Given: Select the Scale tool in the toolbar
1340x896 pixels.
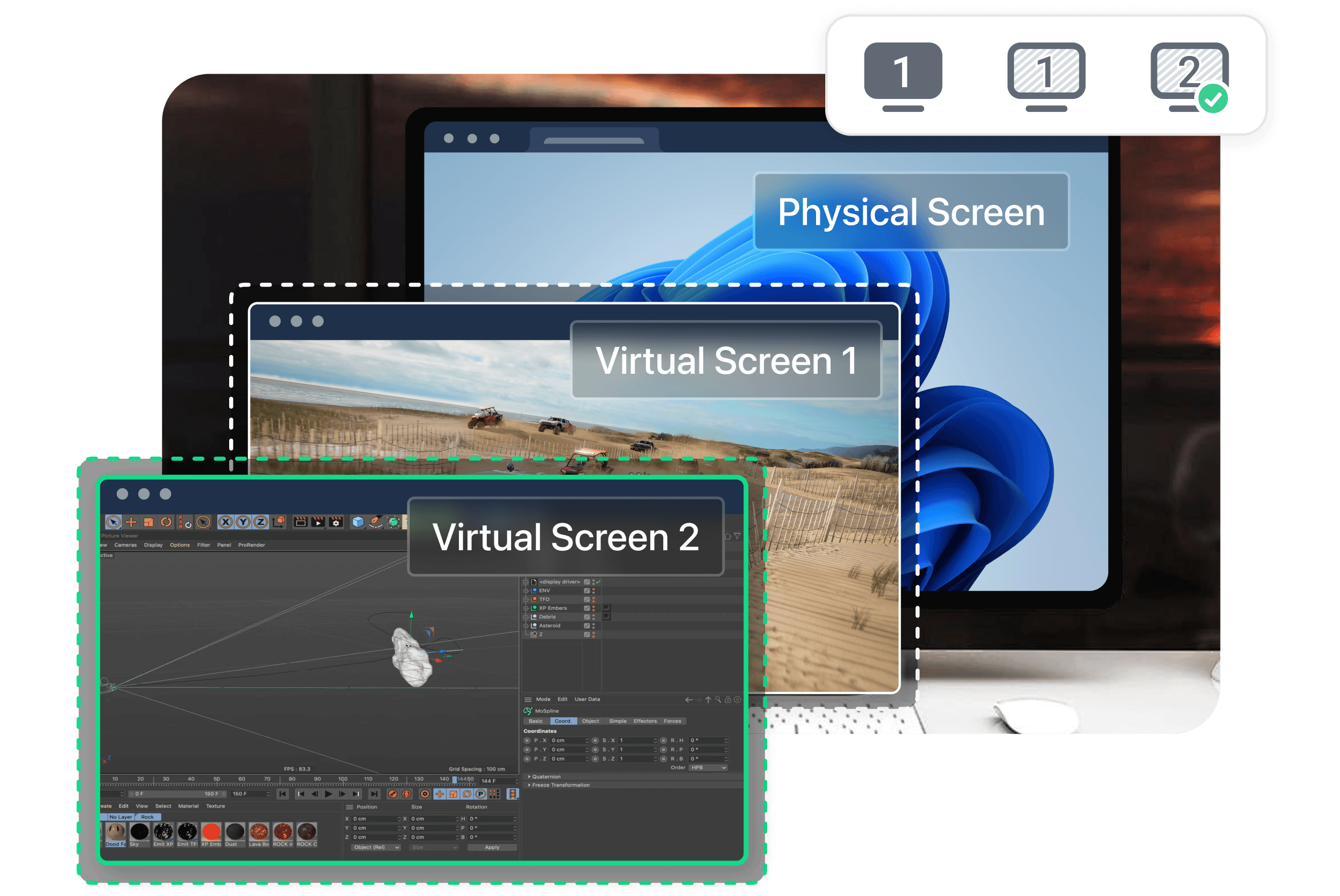Looking at the screenshot, I should 148,522.
